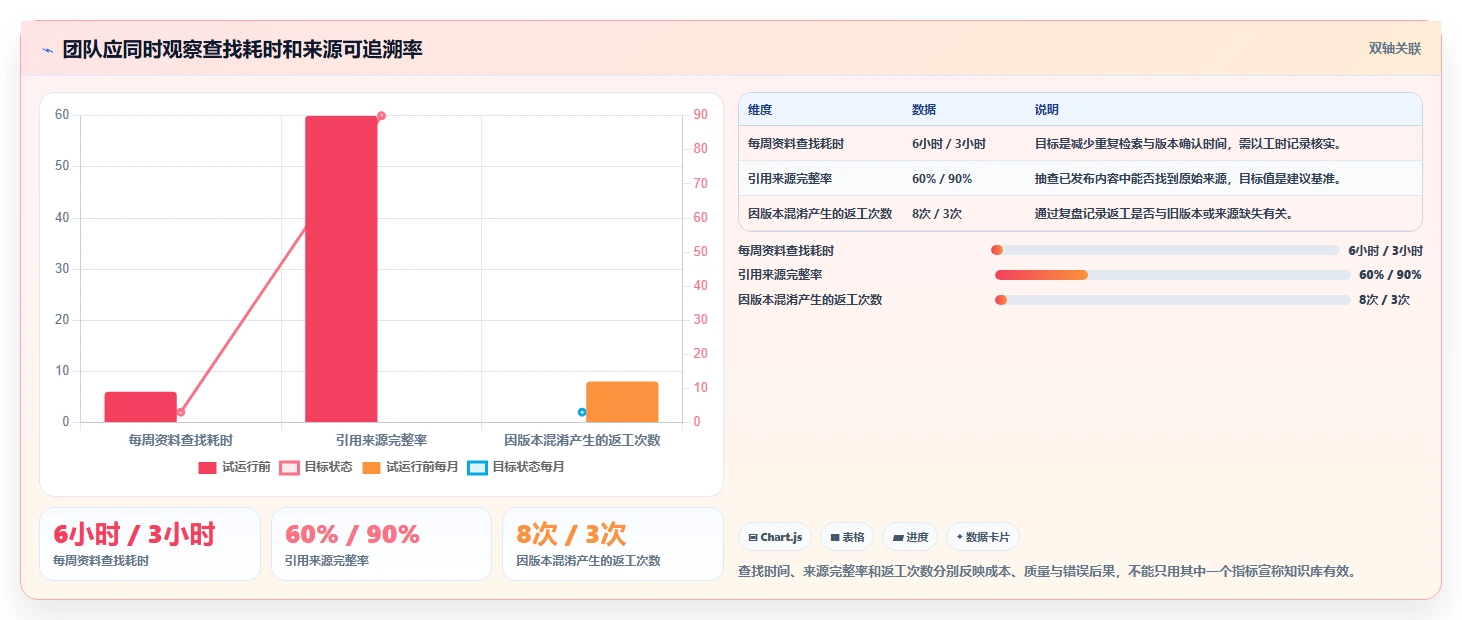
Task: Click the 每周资料查找耗时 progress row label
Action: pyautogui.click(x=786, y=251)
